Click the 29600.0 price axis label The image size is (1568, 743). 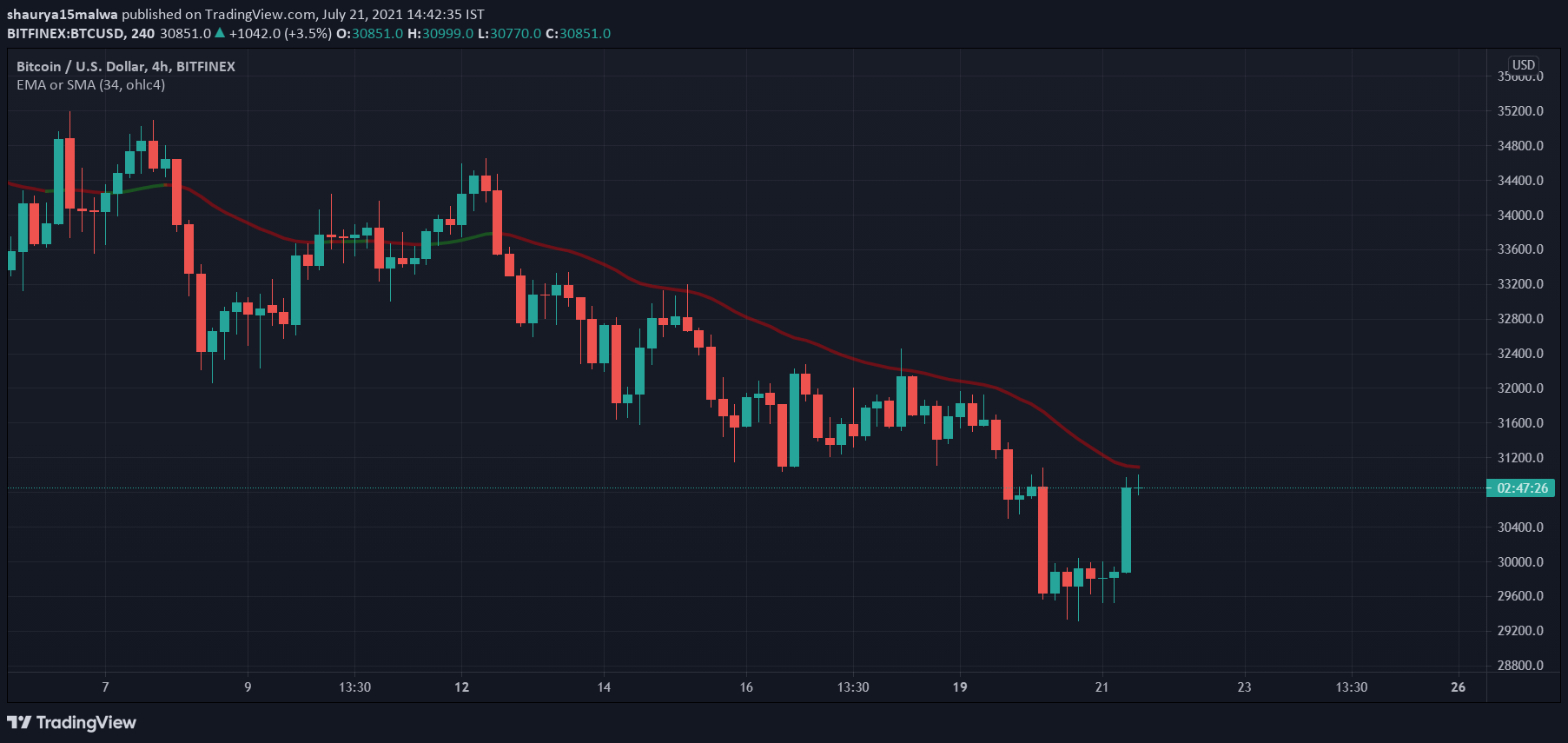pos(1520,596)
